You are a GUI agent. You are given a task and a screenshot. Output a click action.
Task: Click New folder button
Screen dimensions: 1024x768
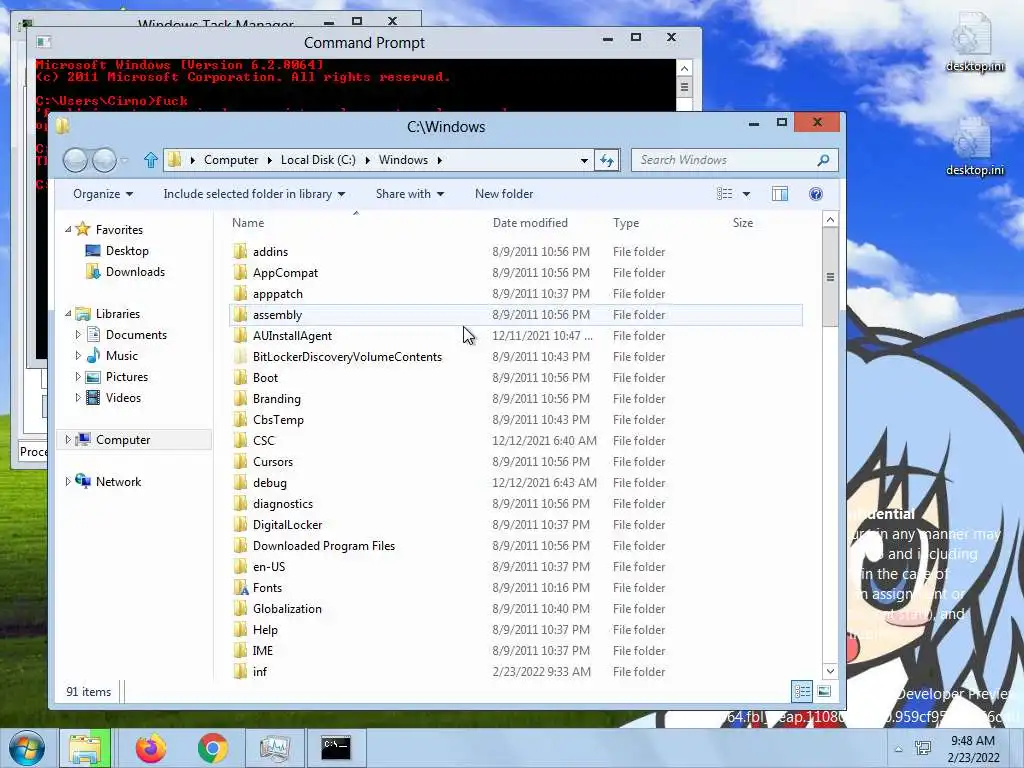click(x=504, y=194)
